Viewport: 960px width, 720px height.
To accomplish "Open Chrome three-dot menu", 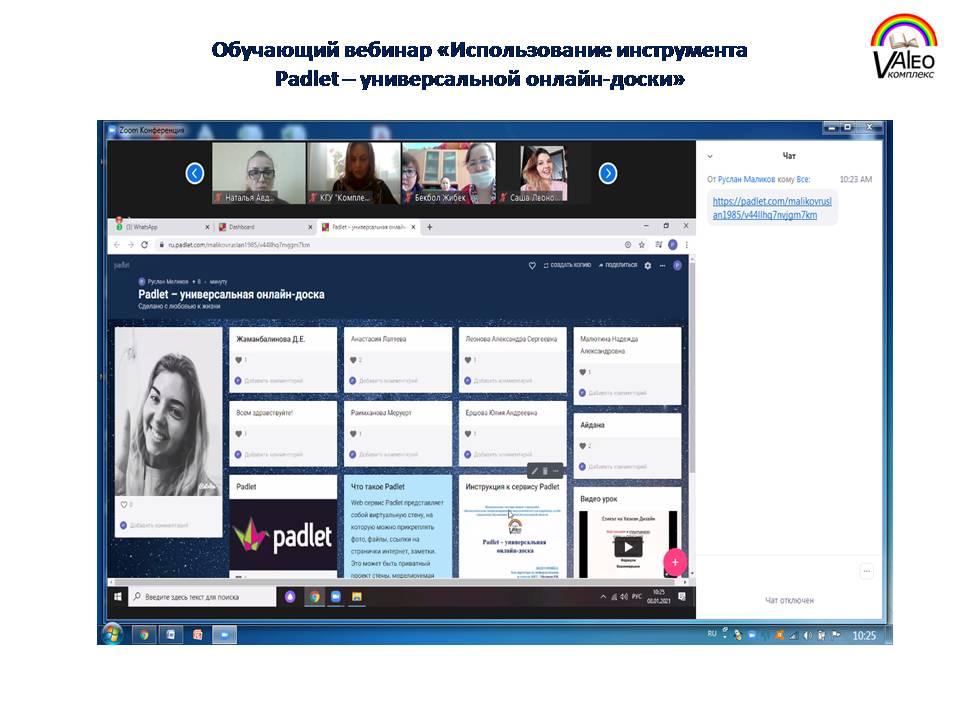I will point(686,245).
